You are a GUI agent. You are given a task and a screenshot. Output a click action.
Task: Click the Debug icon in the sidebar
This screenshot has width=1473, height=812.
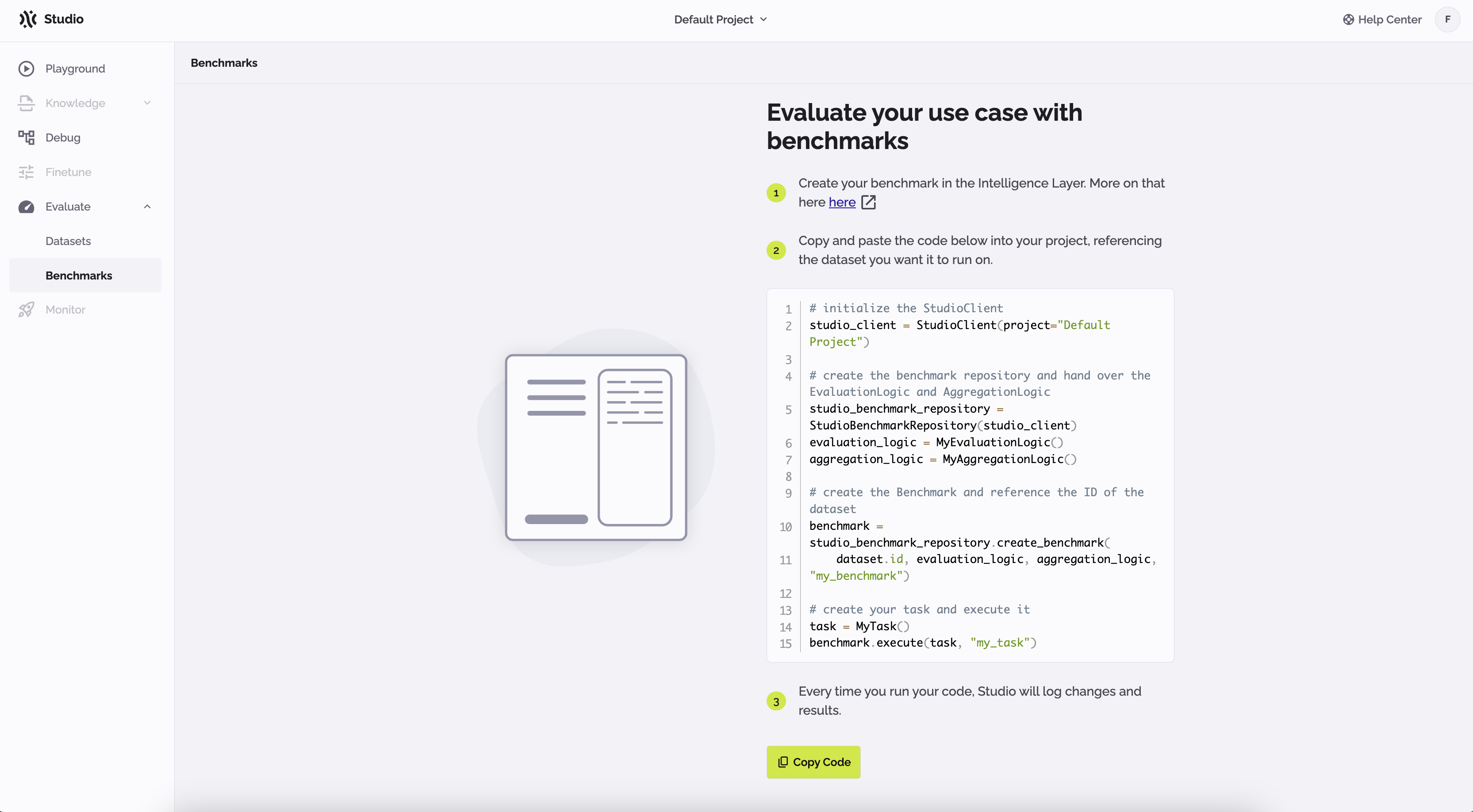pyautogui.click(x=26, y=138)
